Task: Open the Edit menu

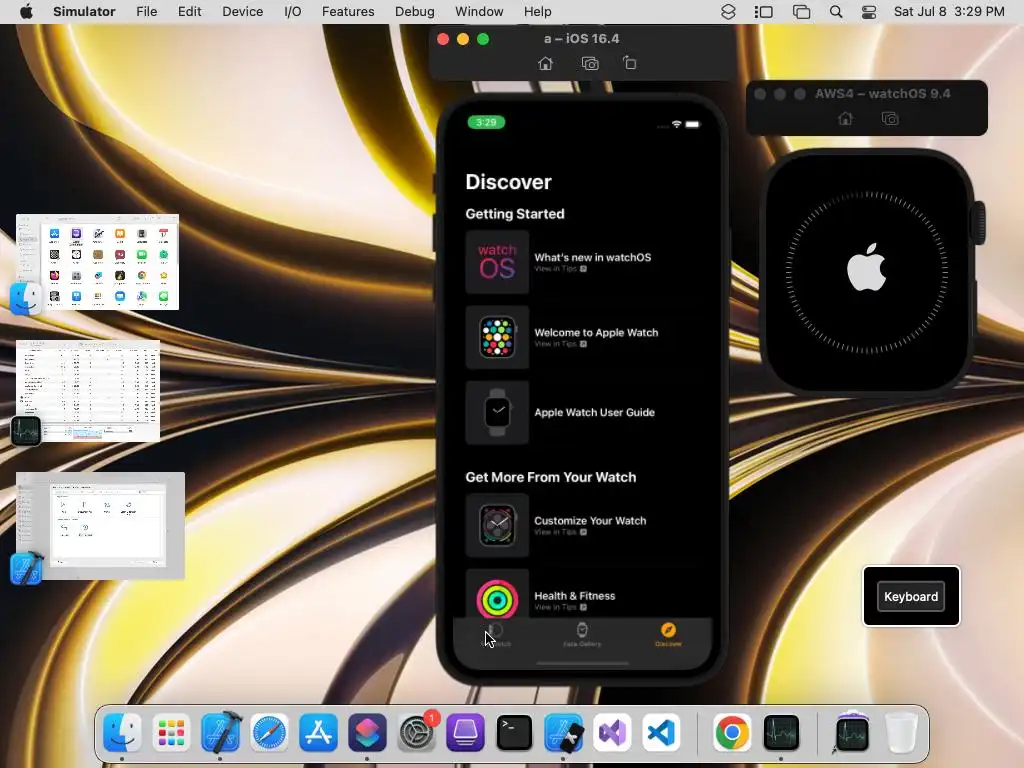Action: click(x=189, y=12)
